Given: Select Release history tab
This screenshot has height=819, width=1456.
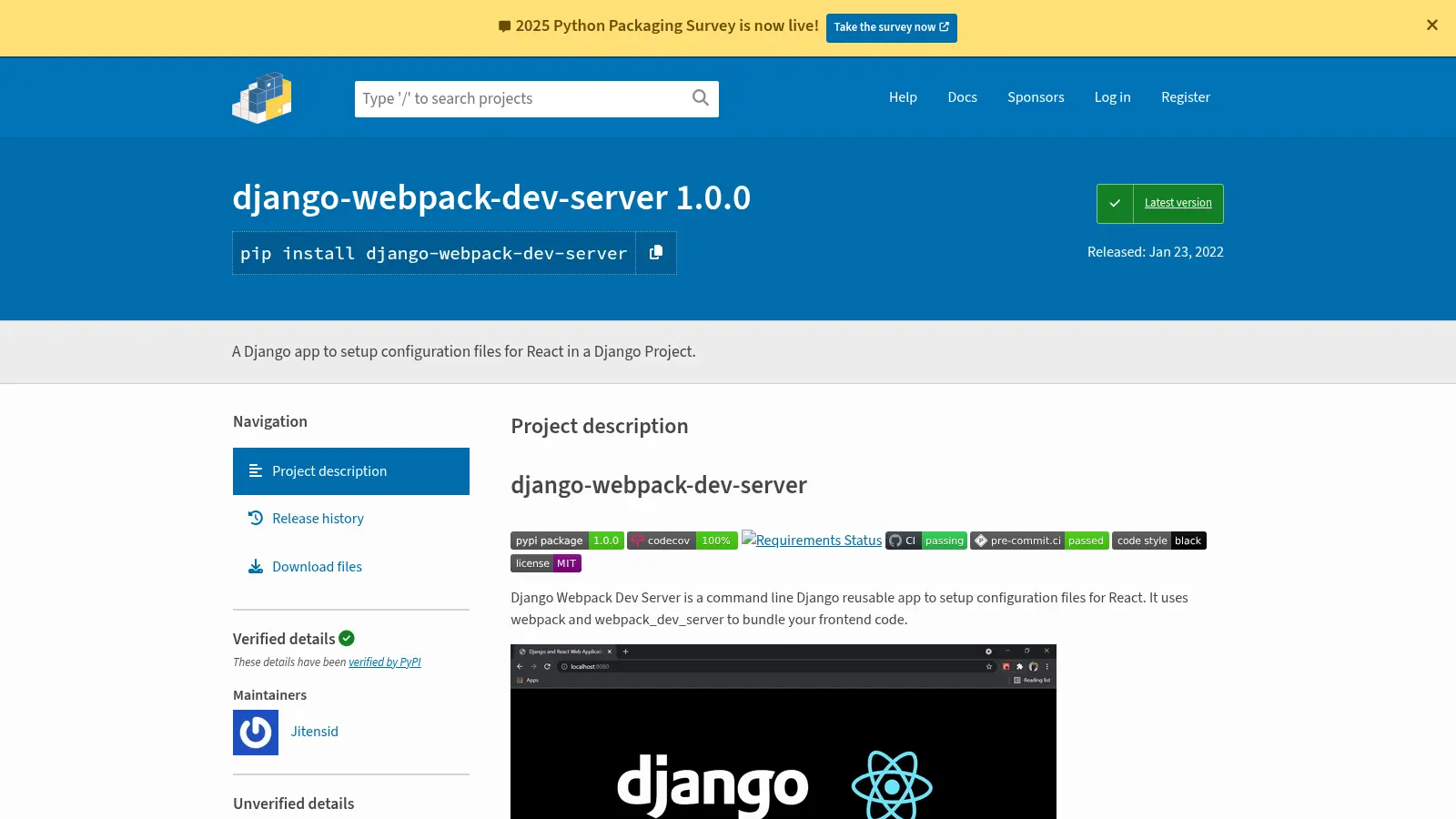Looking at the screenshot, I should (351, 519).
